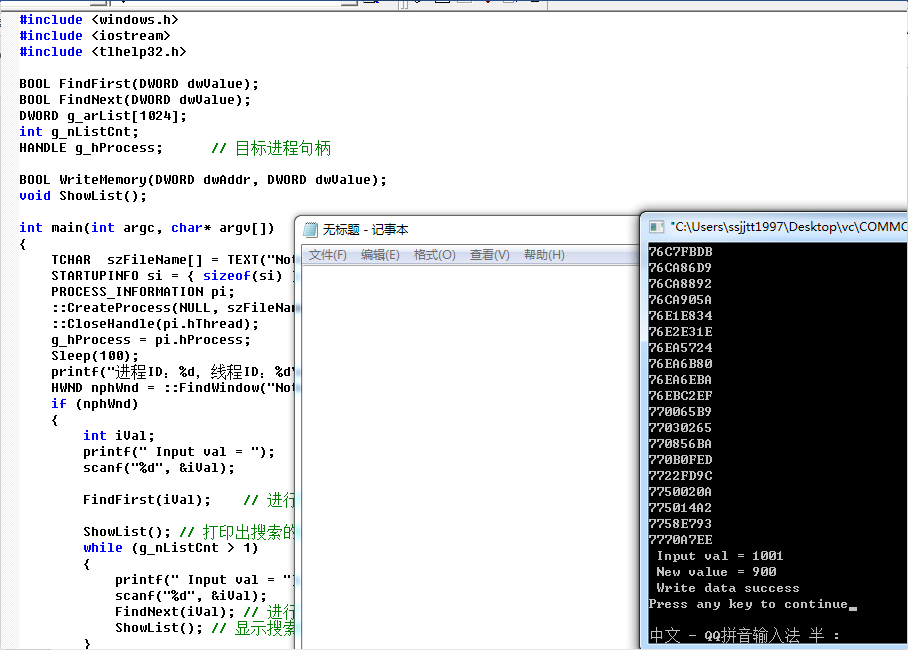
Task: Click the FindNext(iVal); call line
Action: [174, 612]
